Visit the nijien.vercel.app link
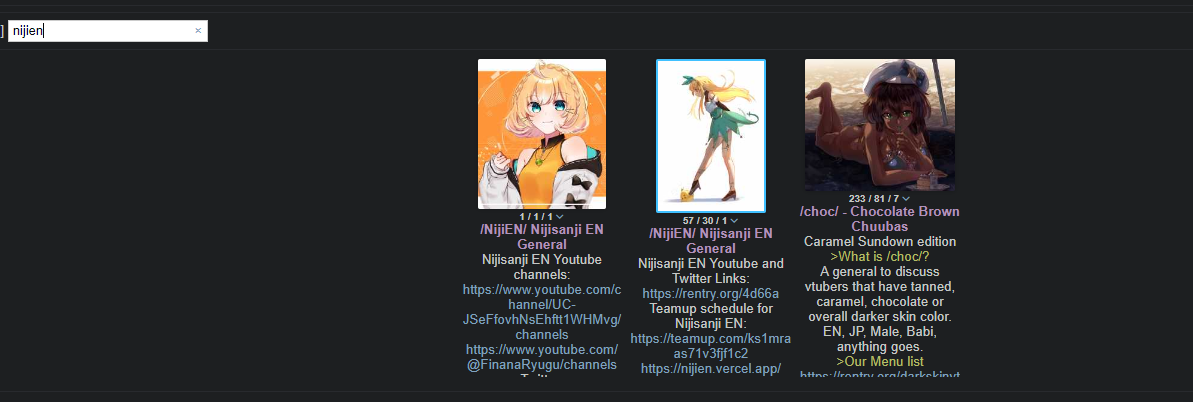Viewport: 1193px width, 402px height. pos(711,368)
